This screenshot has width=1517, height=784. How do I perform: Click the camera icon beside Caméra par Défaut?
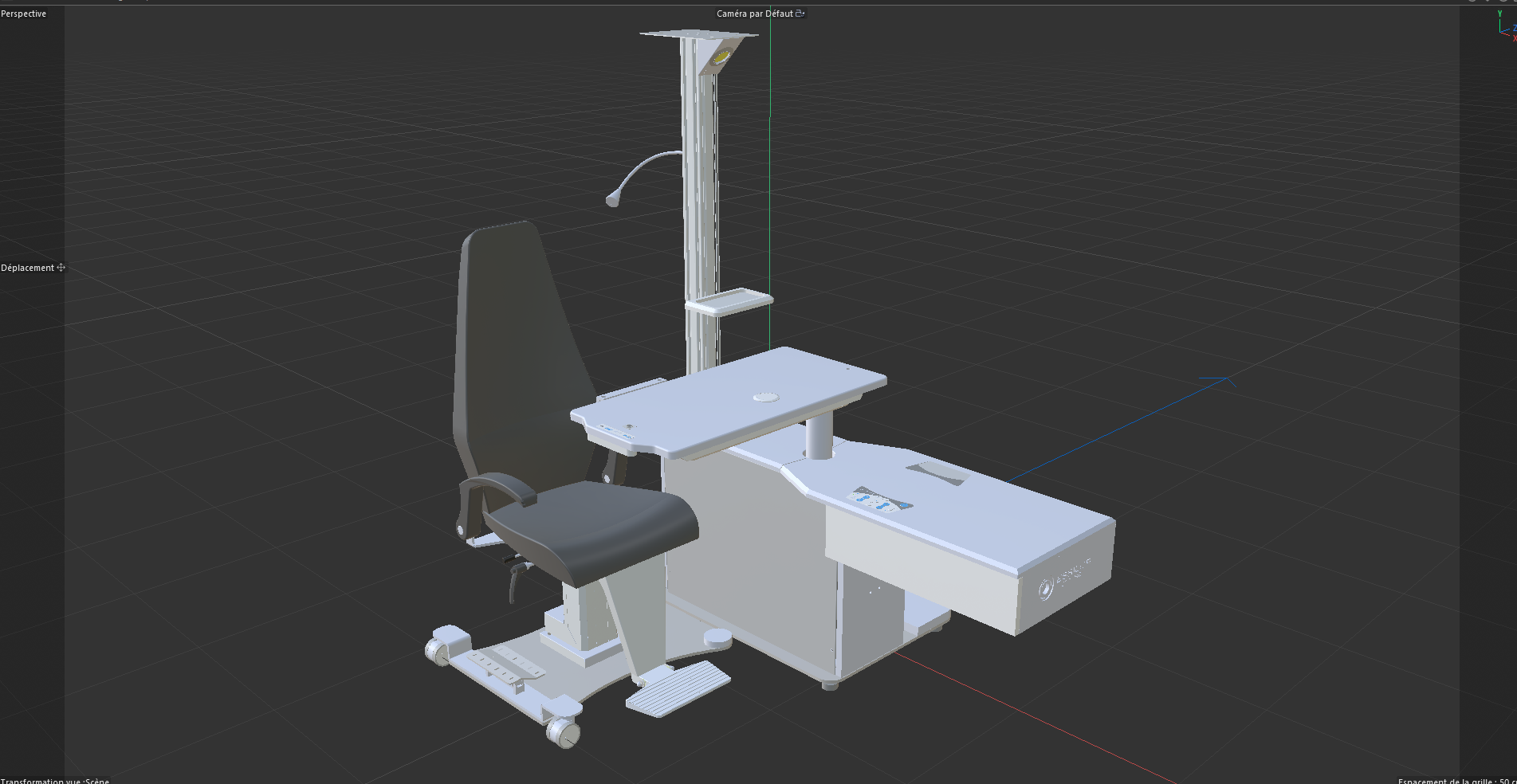(800, 14)
